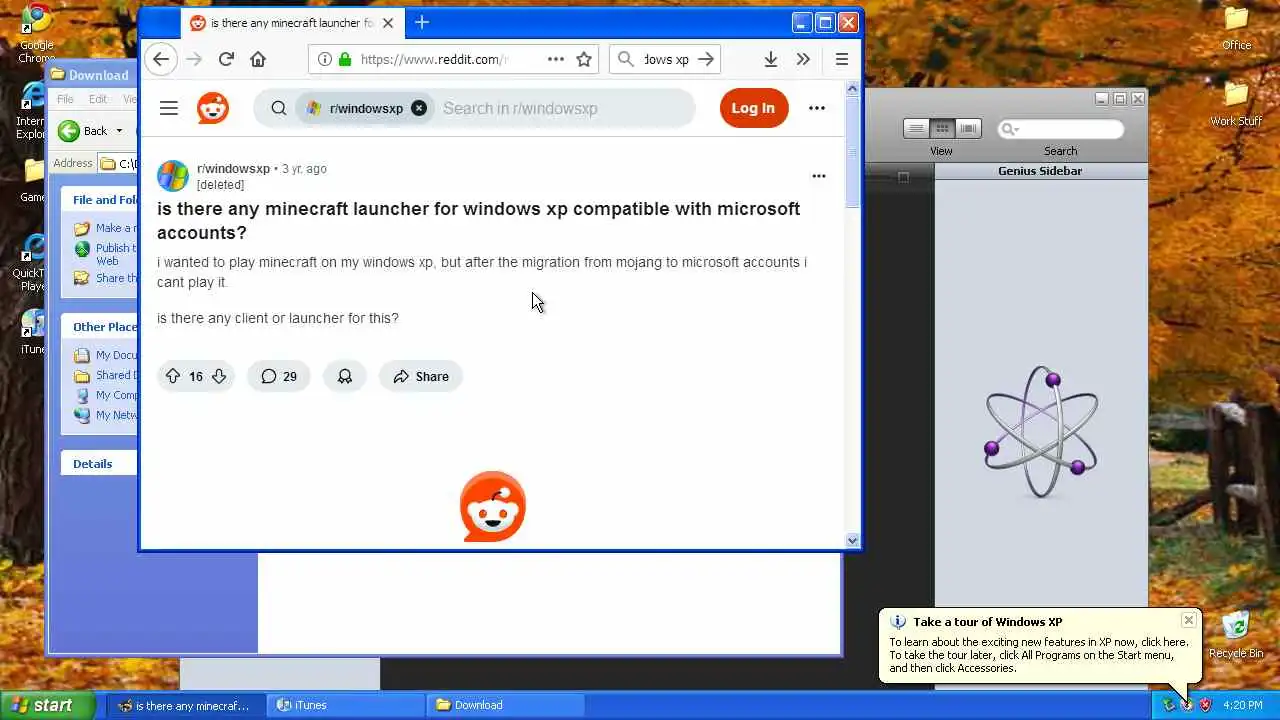Open the post's three-dot options menu

[819, 176]
